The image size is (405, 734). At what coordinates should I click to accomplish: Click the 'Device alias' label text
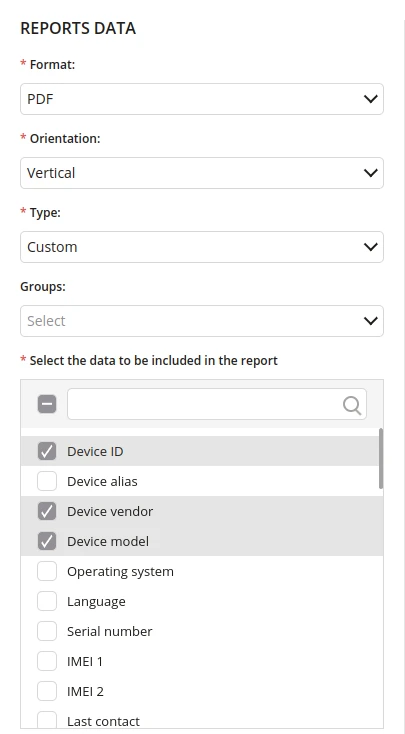click(102, 481)
